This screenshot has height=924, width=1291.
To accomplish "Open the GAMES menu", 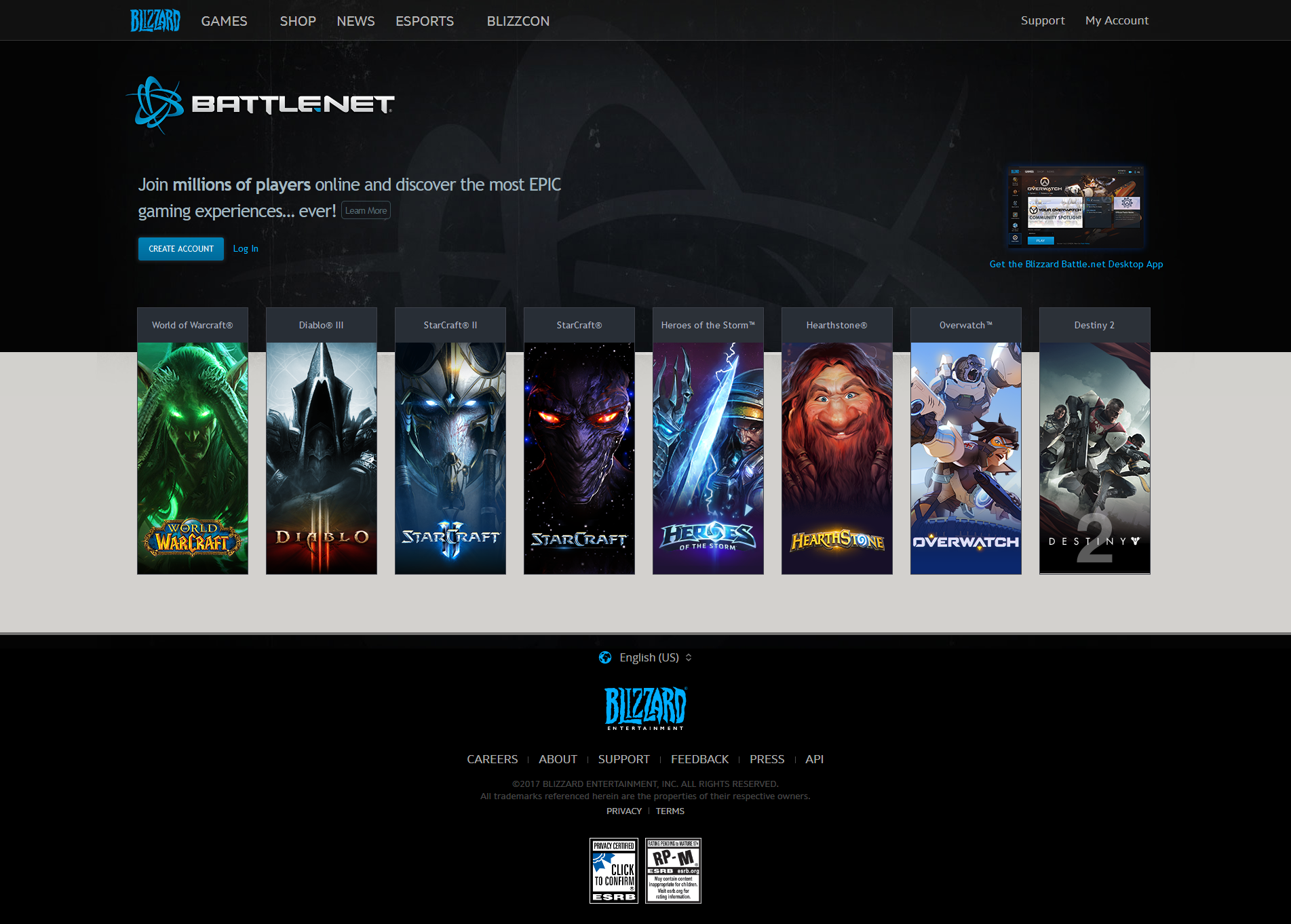I will pos(225,21).
